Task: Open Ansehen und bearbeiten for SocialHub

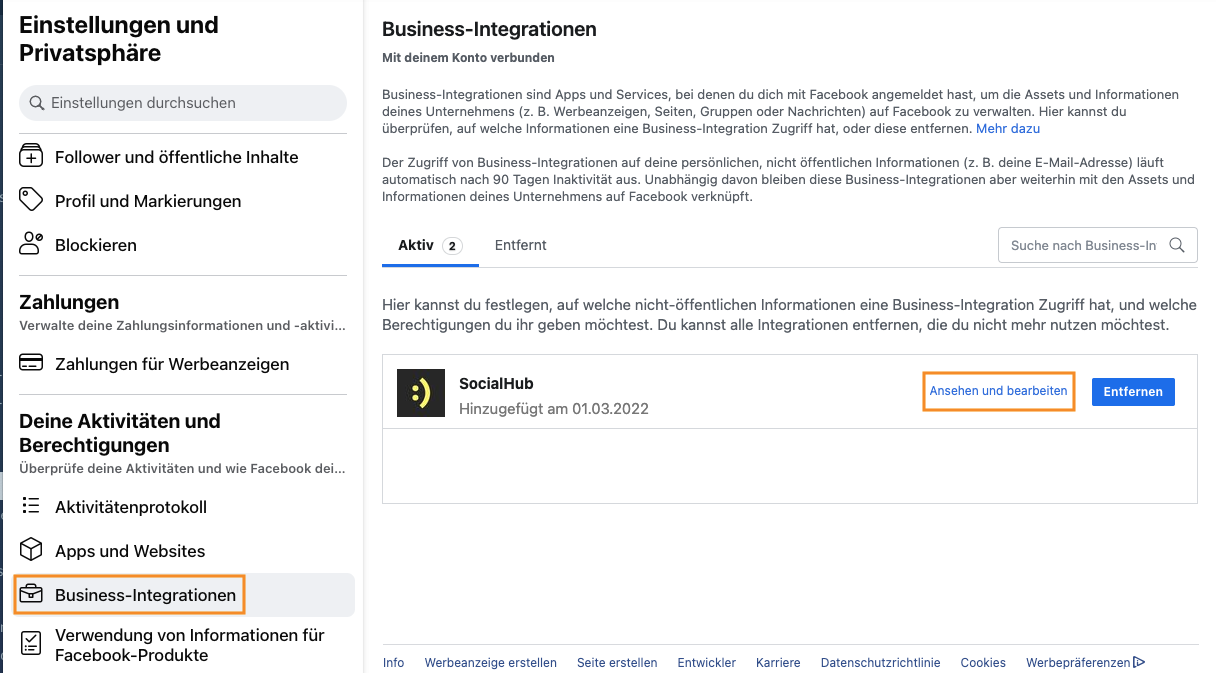Action: [998, 391]
